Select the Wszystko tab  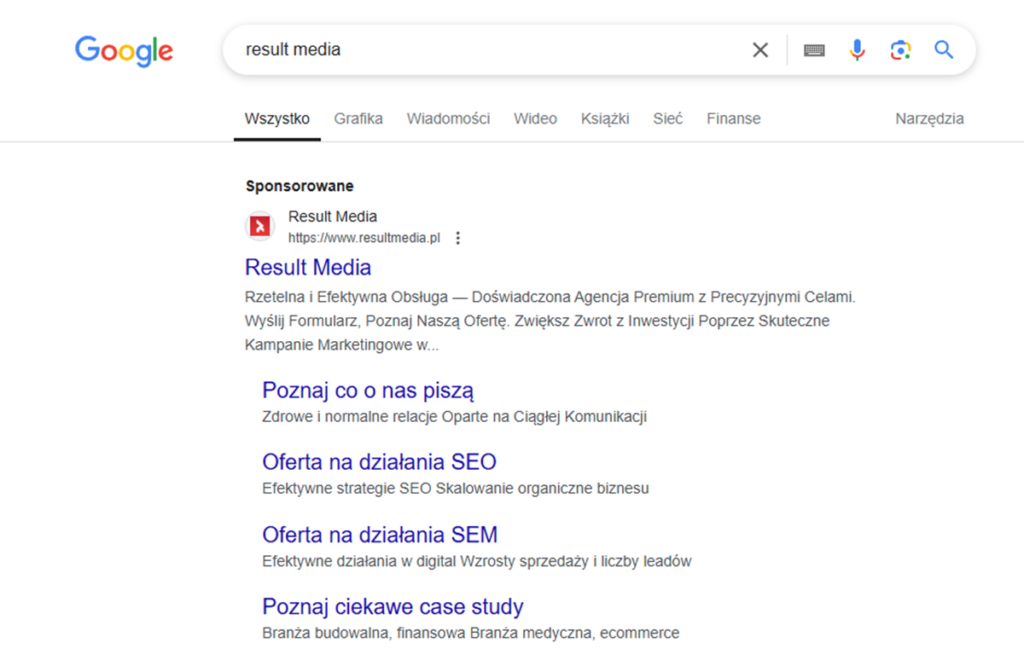tap(277, 119)
